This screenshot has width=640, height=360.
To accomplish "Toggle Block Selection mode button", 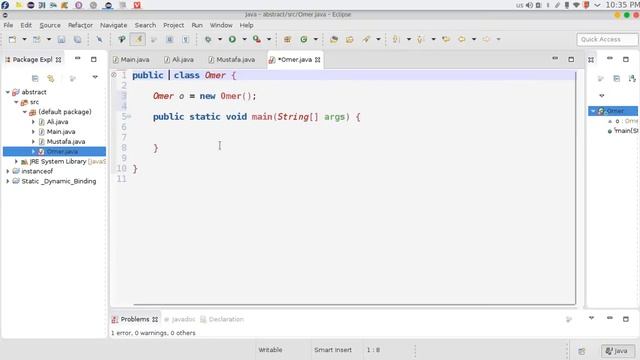I will click(170, 39).
